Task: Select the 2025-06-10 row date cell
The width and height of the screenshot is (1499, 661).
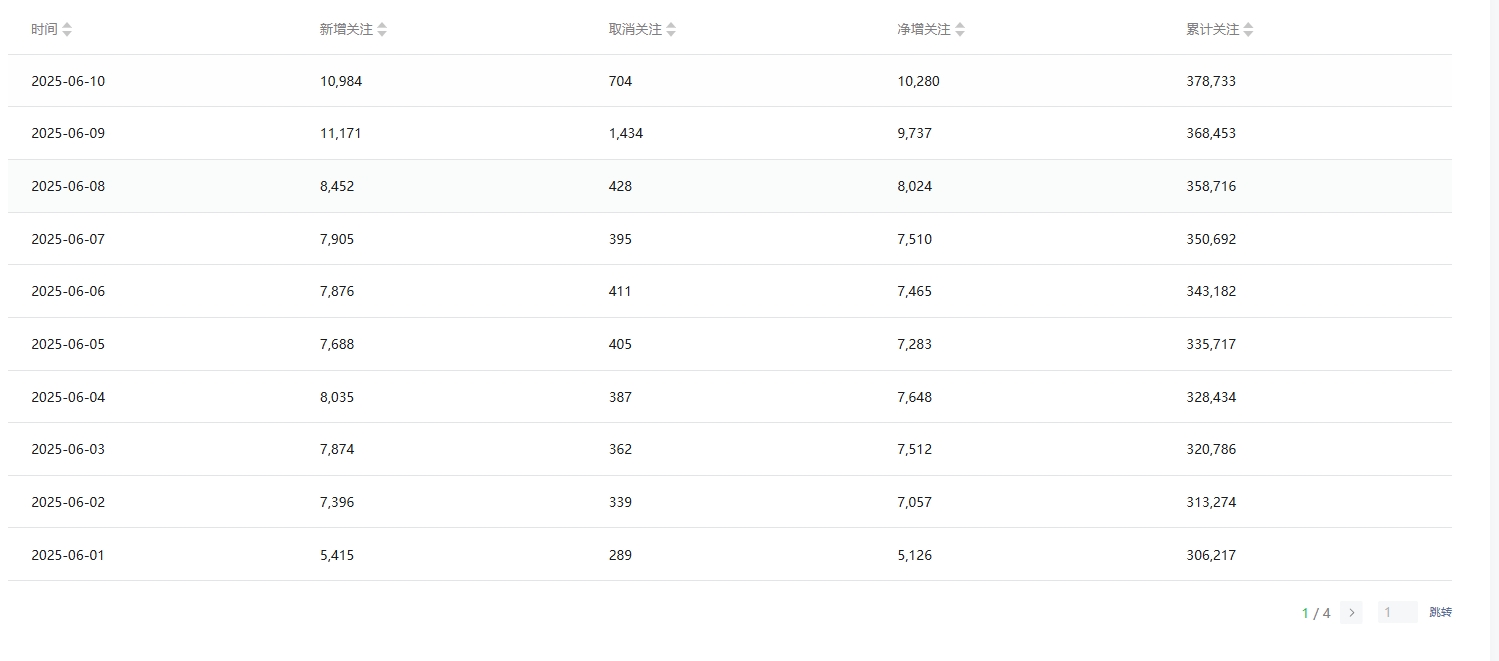Action: click(68, 81)
